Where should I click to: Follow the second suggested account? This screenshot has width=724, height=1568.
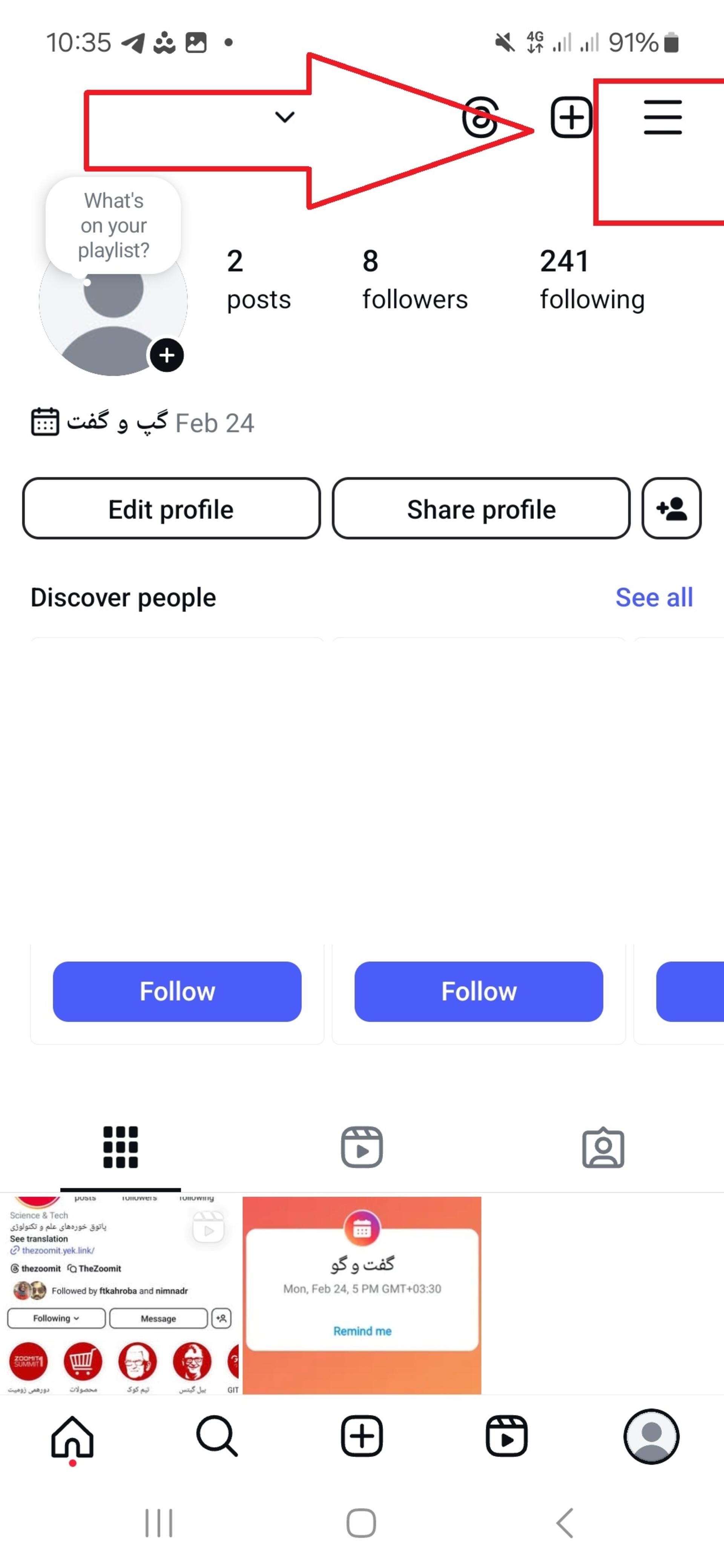(479, 991)
